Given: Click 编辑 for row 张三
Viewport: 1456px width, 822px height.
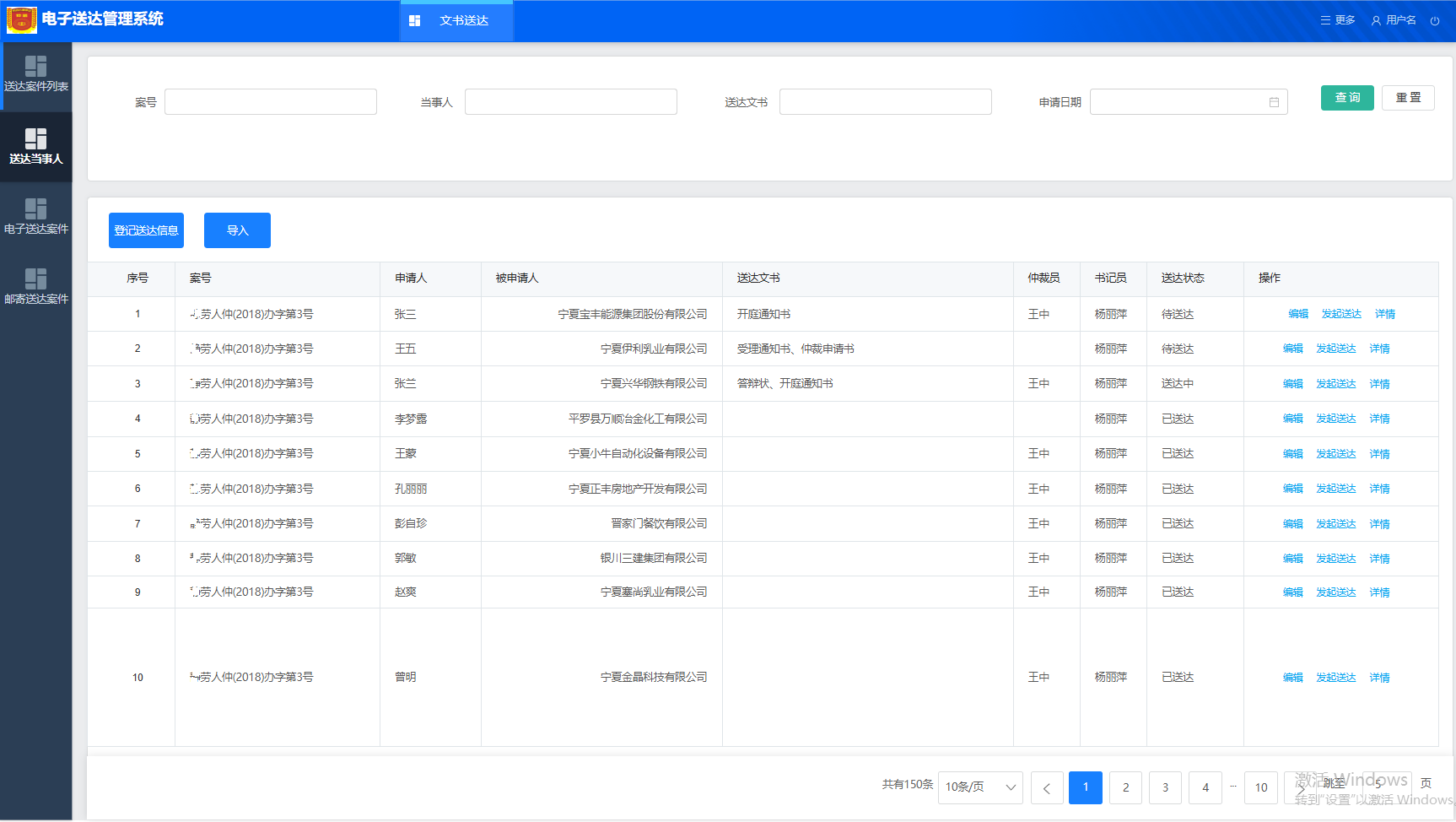Looking at the screenshot, I should pyautogui.click(x=1298, y=314).
